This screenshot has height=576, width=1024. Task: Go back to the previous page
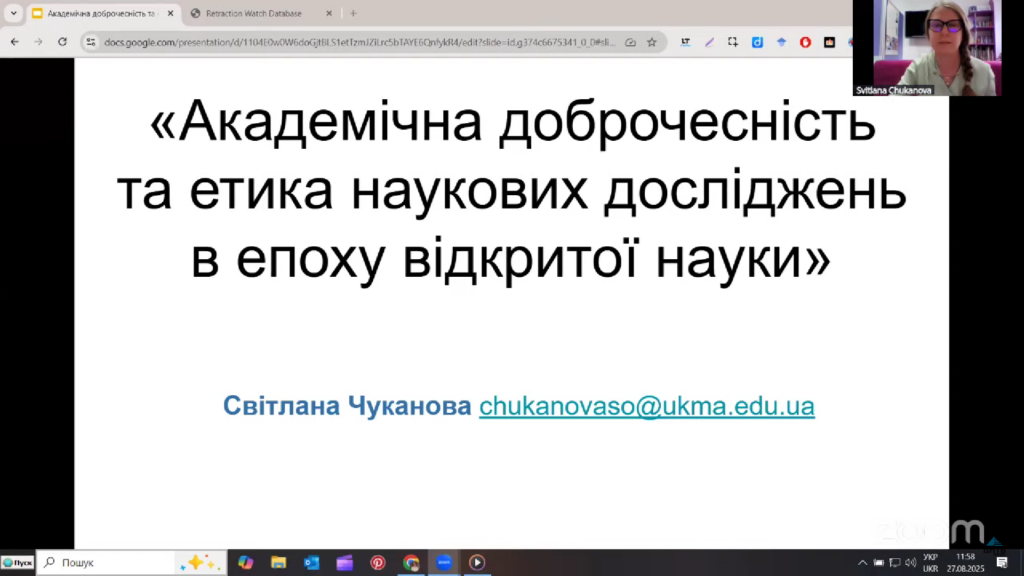[x=14, y=42]
